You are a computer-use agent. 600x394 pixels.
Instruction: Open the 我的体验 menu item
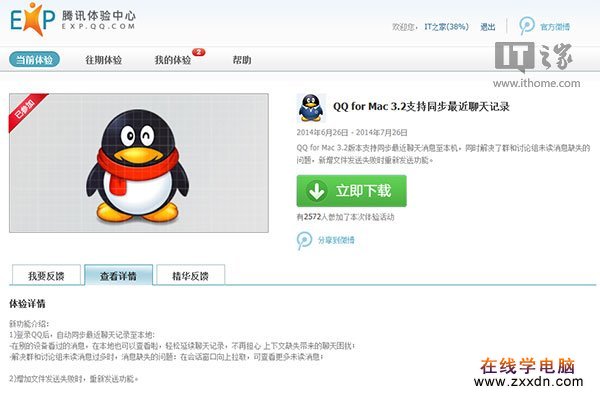click(x=173, y=60)
